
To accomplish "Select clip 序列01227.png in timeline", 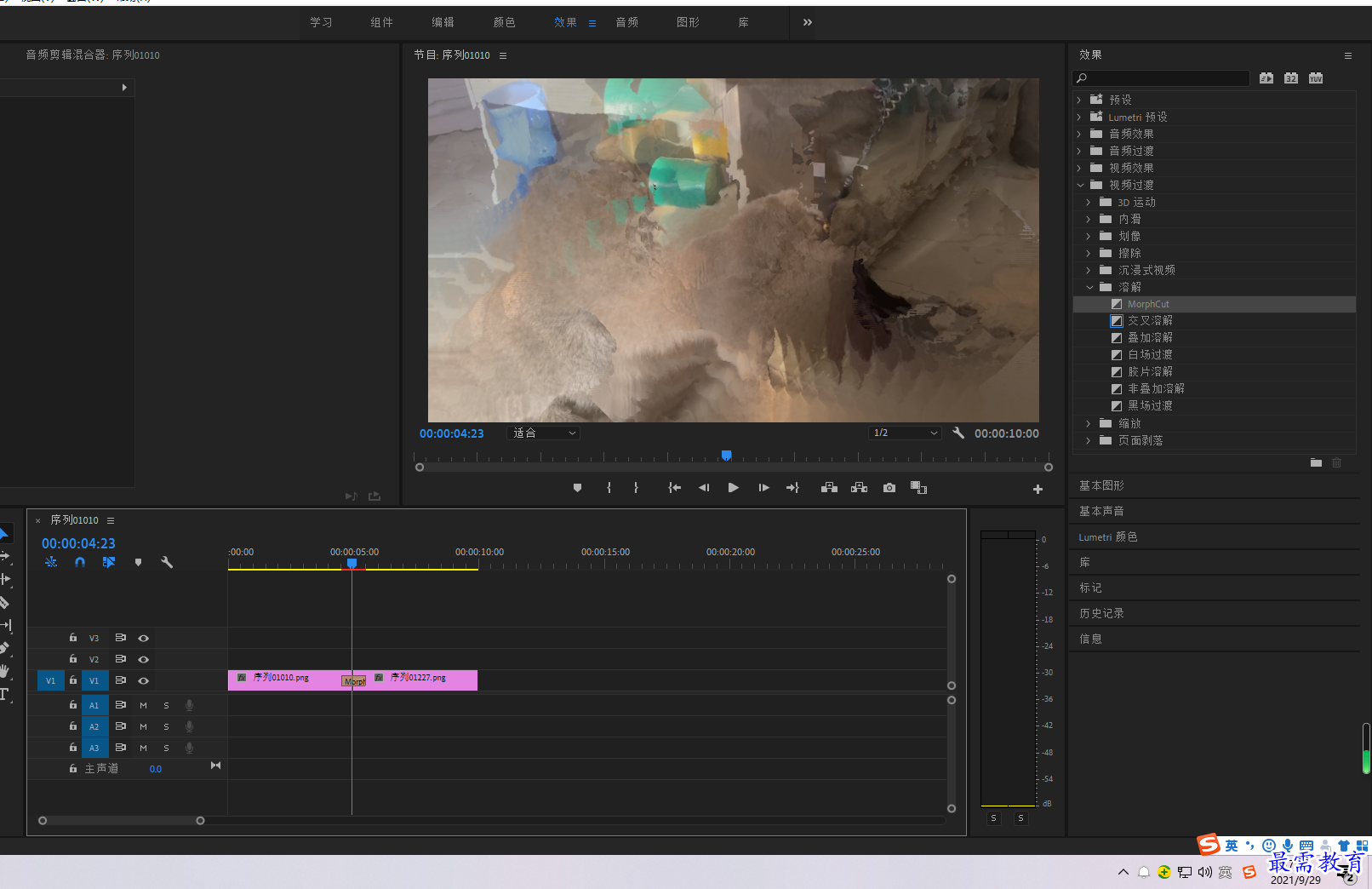I will (x=423, y=680).
